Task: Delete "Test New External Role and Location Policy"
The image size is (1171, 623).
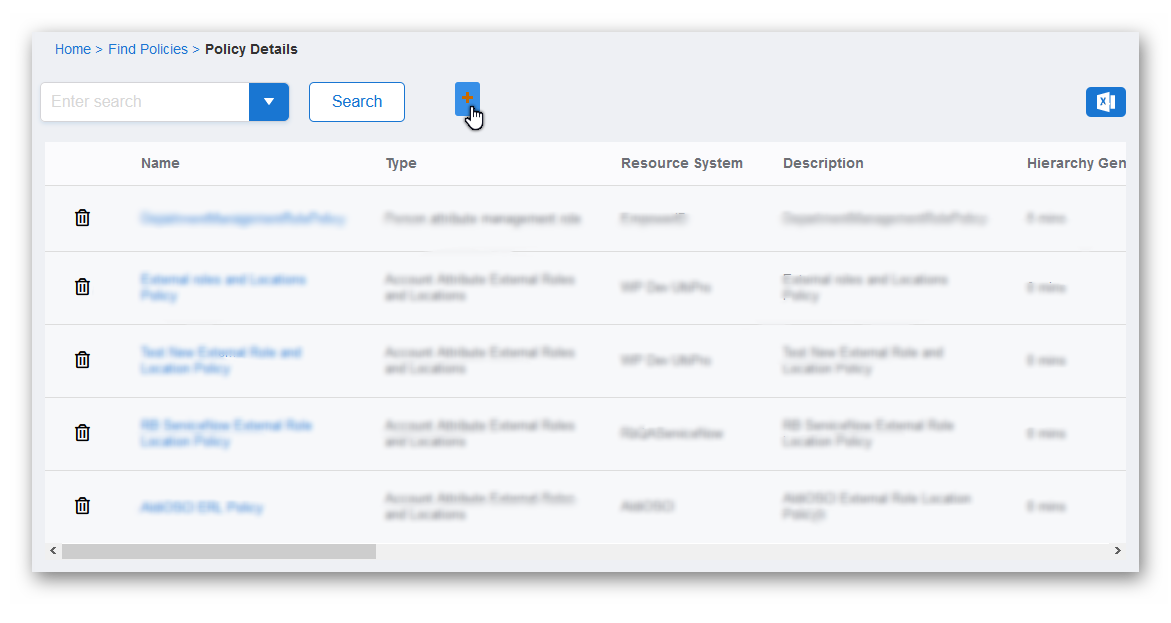Action: [82, 360]
